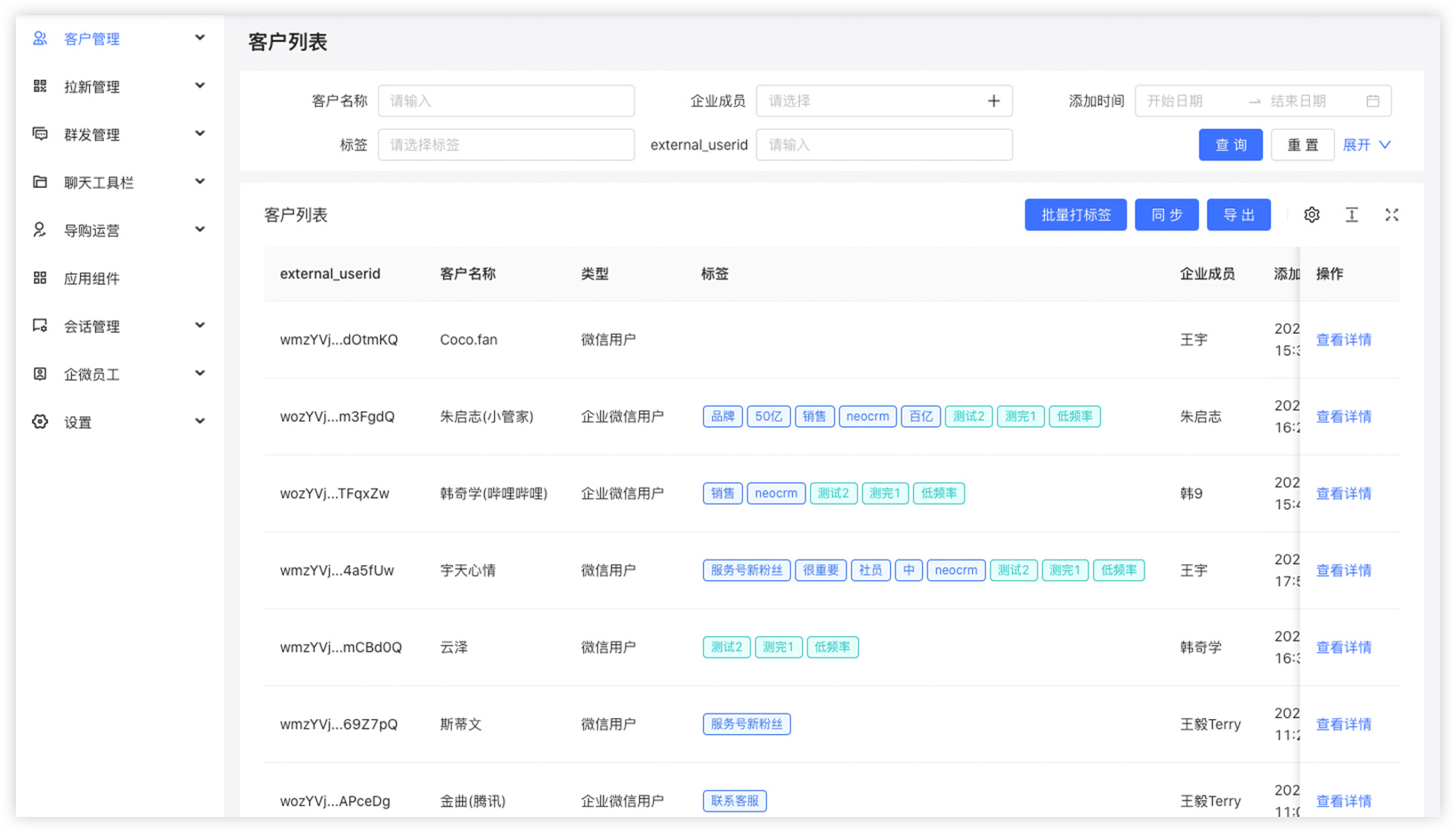Viewport: 1456px width, 832px height.
Task: Click the 企微员工 sidebar icon
Action: coord(40,374)
